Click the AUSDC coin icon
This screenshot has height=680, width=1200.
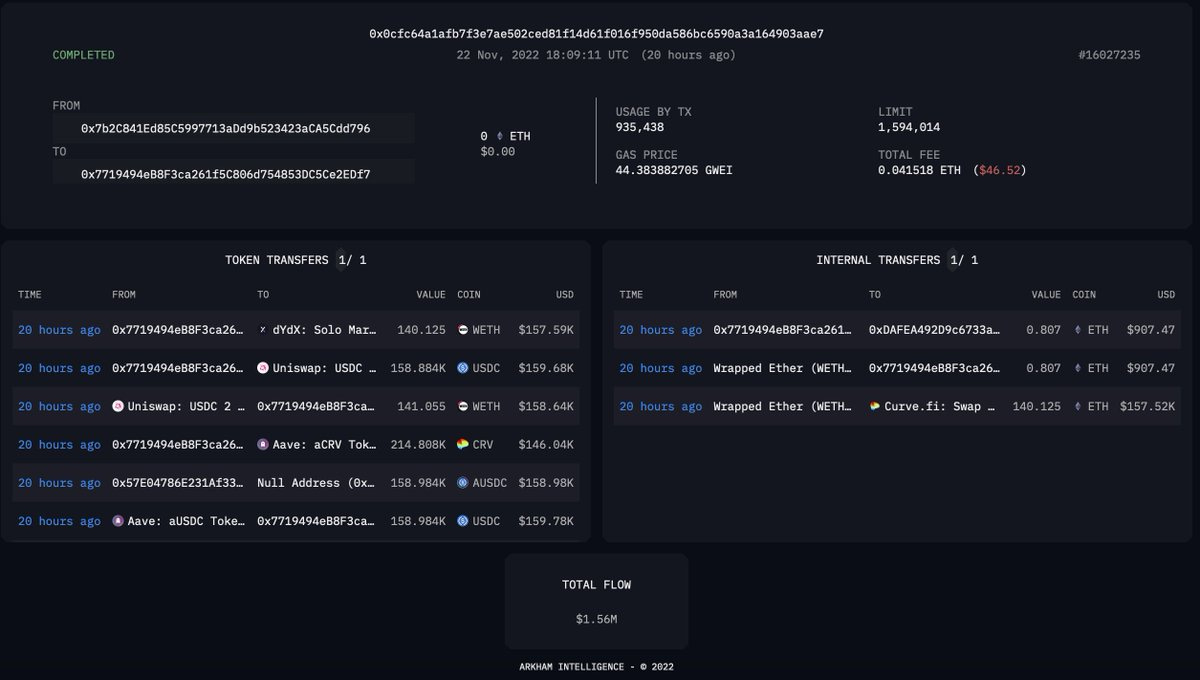(463, 483)
